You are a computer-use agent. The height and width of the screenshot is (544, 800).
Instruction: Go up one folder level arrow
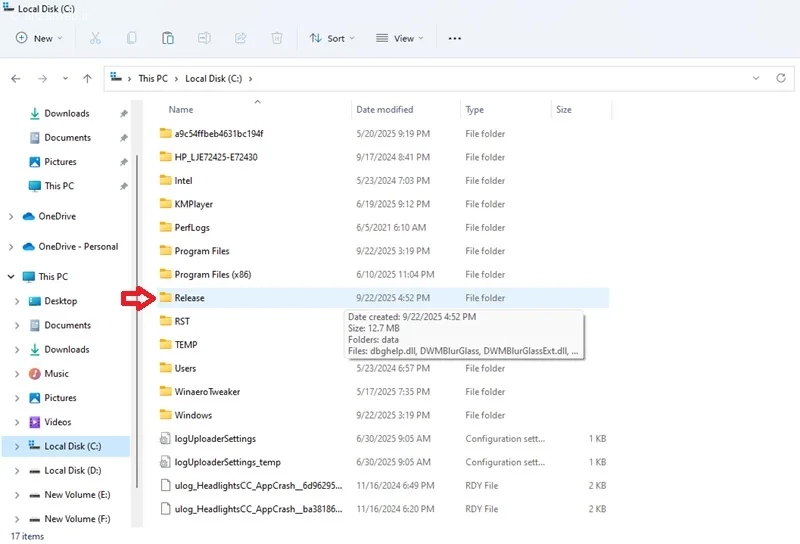pyautogui.click(x=88, y=78)
